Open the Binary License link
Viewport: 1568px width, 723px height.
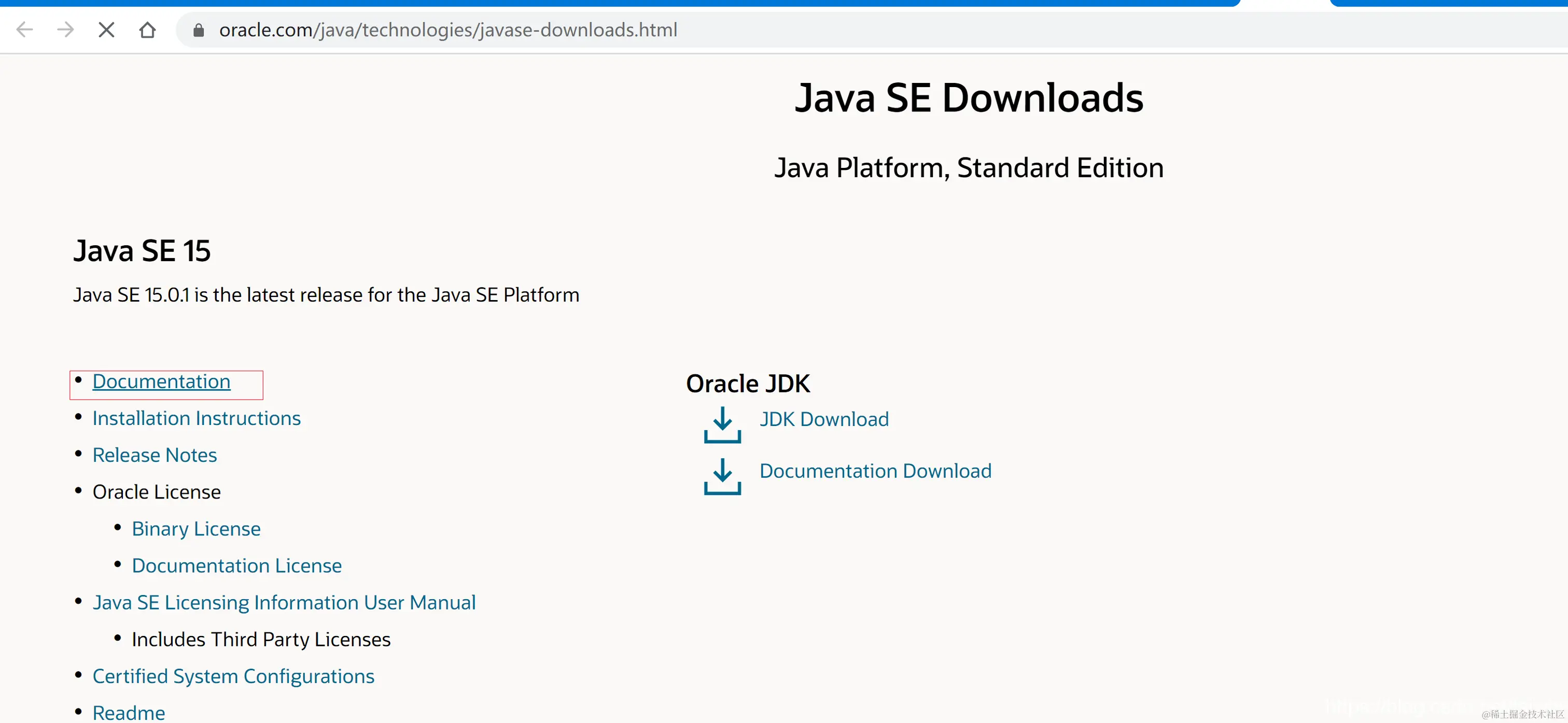196,529
